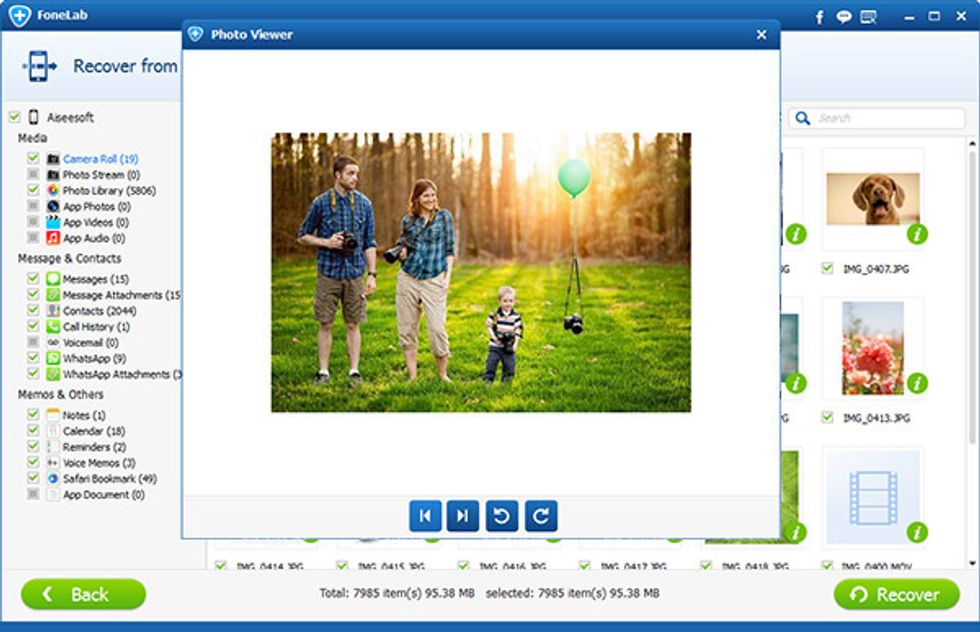The image size is (980, 632).
Task: Open Facebook icon in title bar
Action: click(820, 17)
